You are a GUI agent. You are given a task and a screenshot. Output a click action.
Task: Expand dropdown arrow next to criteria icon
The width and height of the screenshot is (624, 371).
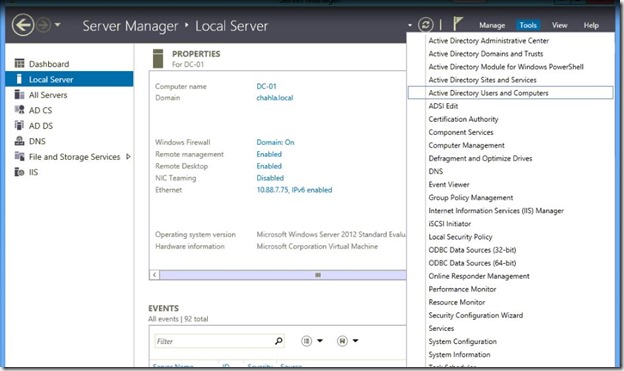[x=320, y=341]
